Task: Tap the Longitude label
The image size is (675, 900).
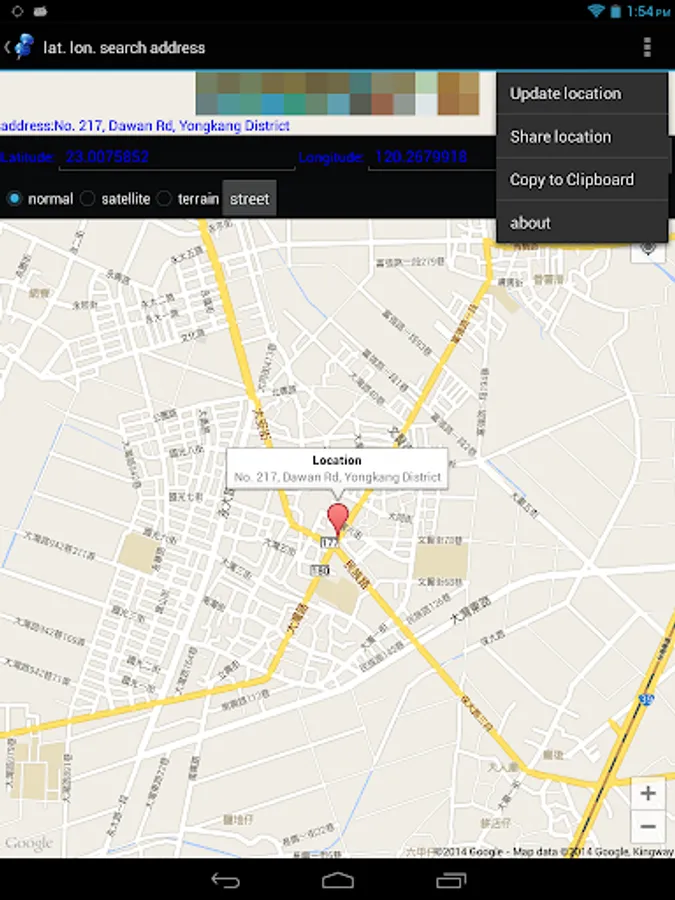Action: click(x=331, y=157)
